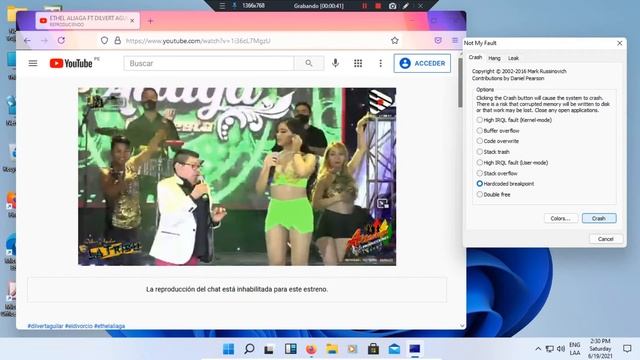Screen dimensions: 640x360
Task: Search with voice using microphone icon
Action: click(x=335, y=63)
